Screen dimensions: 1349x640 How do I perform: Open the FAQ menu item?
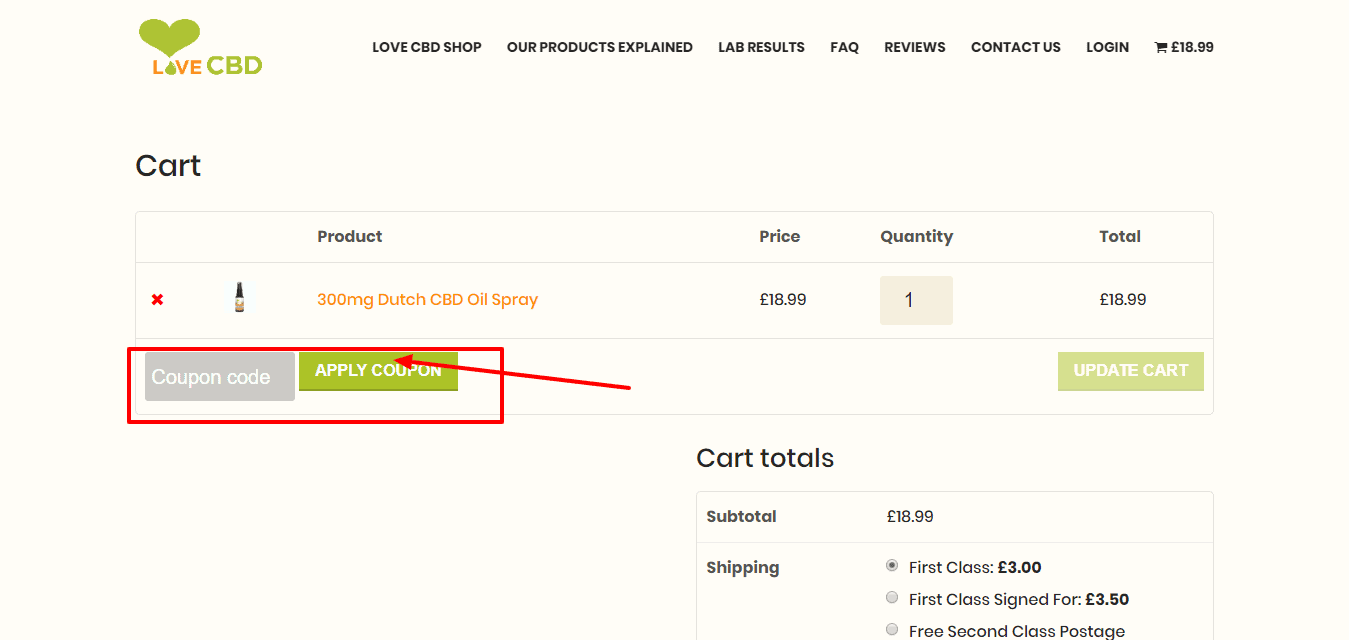click(844, 47)
